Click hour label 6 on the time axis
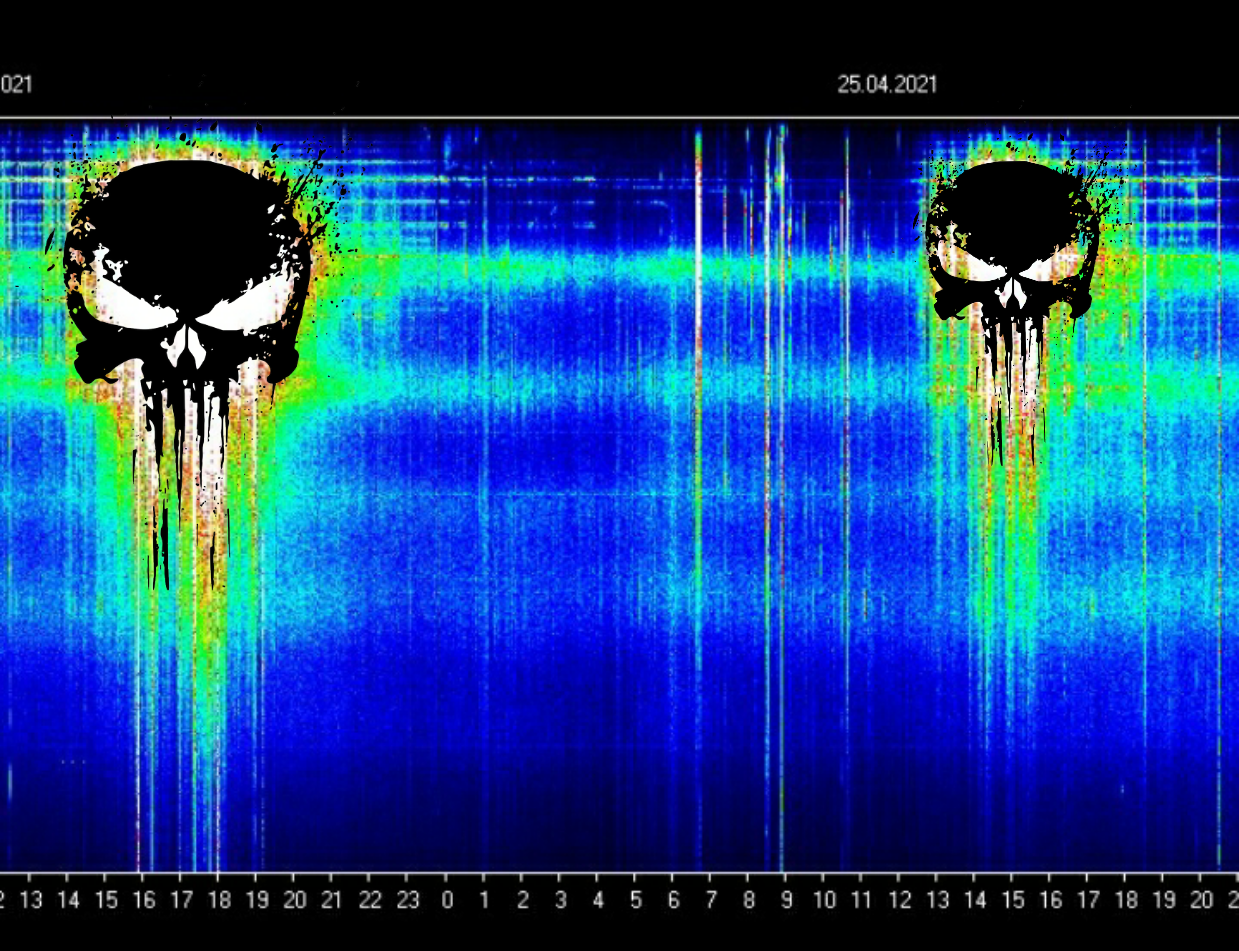 tap(673, 900)
